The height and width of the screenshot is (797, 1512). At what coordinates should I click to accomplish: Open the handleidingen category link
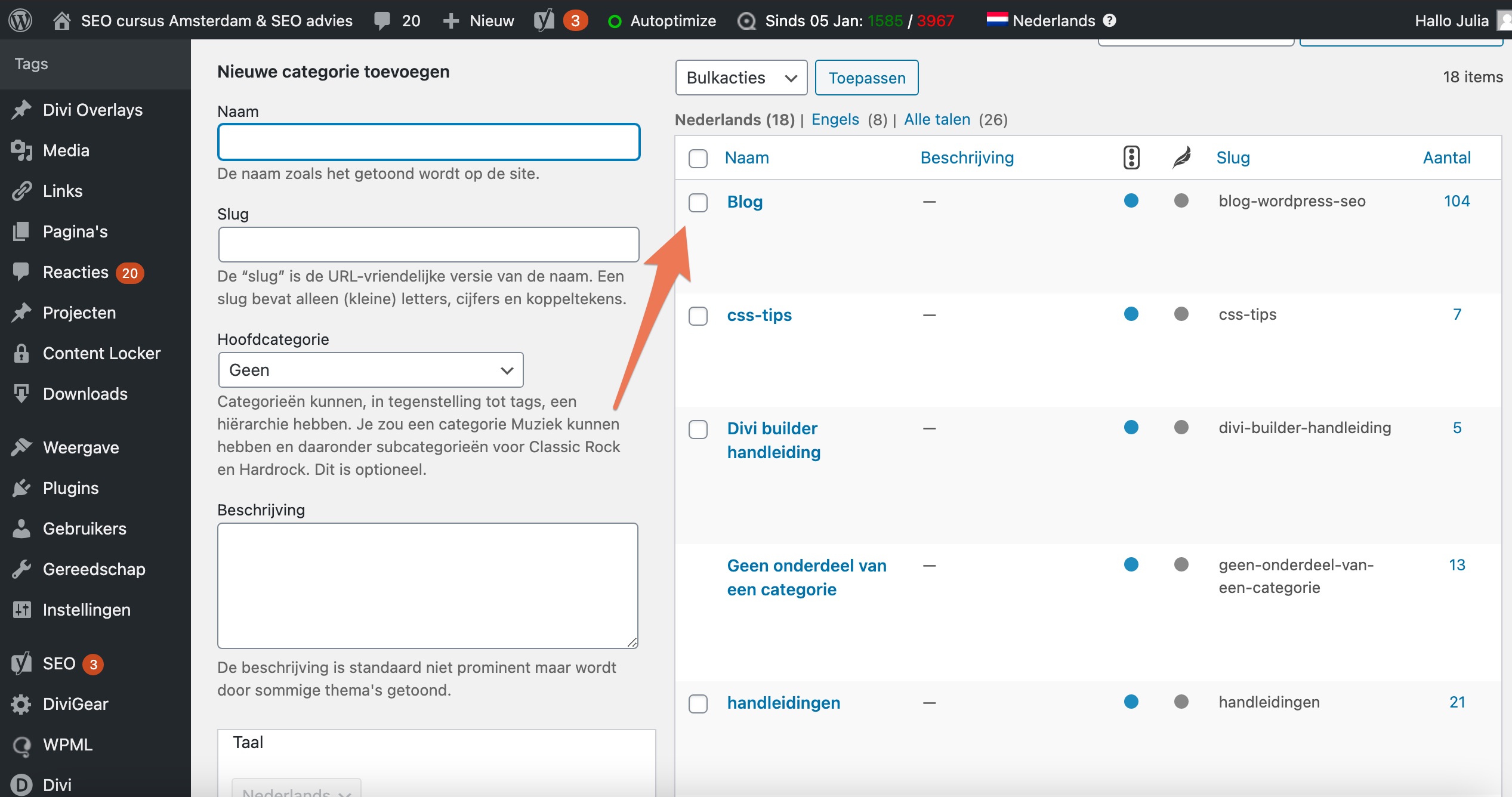(x=783, y=703)
